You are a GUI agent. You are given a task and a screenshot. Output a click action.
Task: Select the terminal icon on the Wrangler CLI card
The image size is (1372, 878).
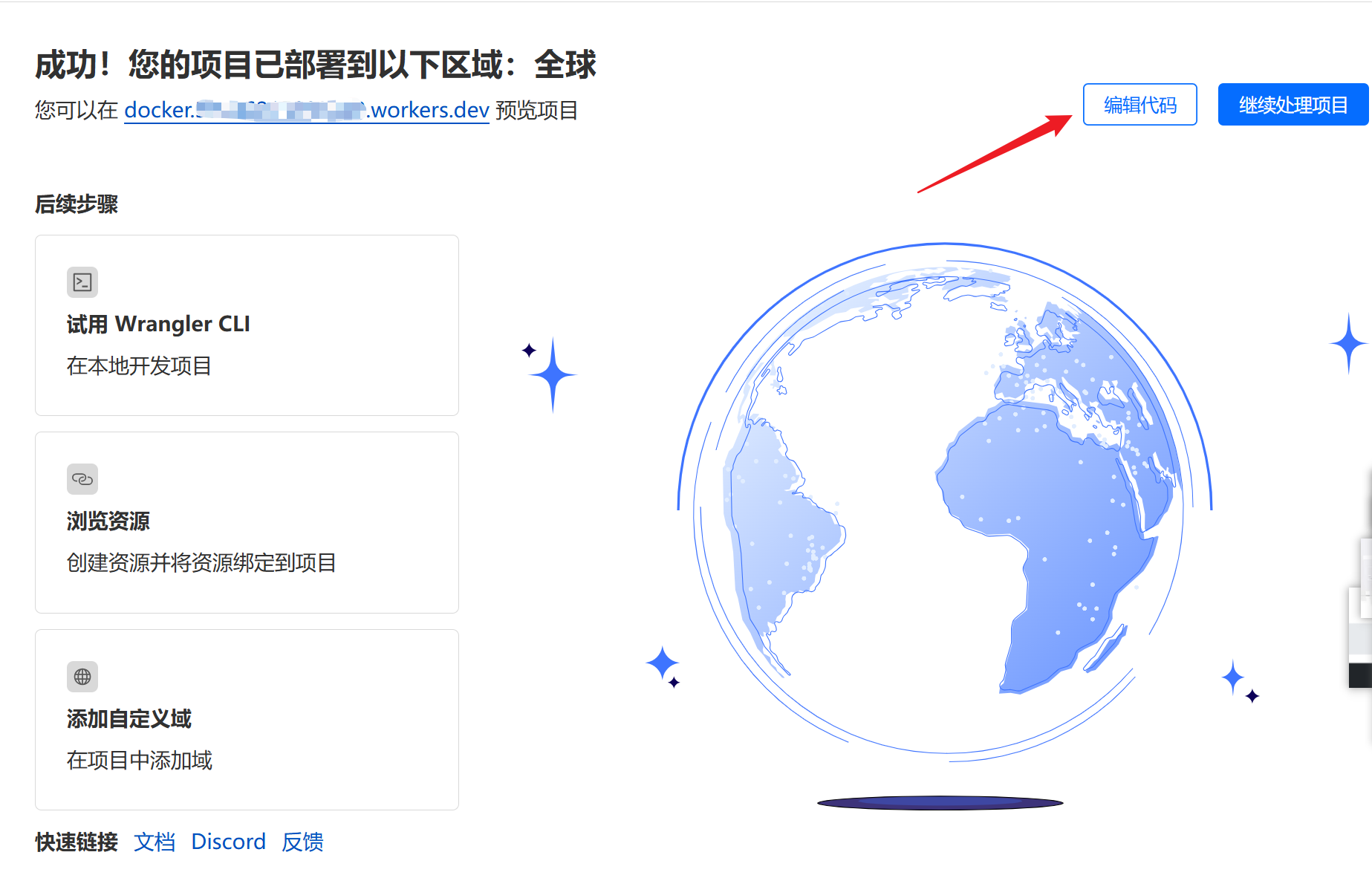coord(82,282)
